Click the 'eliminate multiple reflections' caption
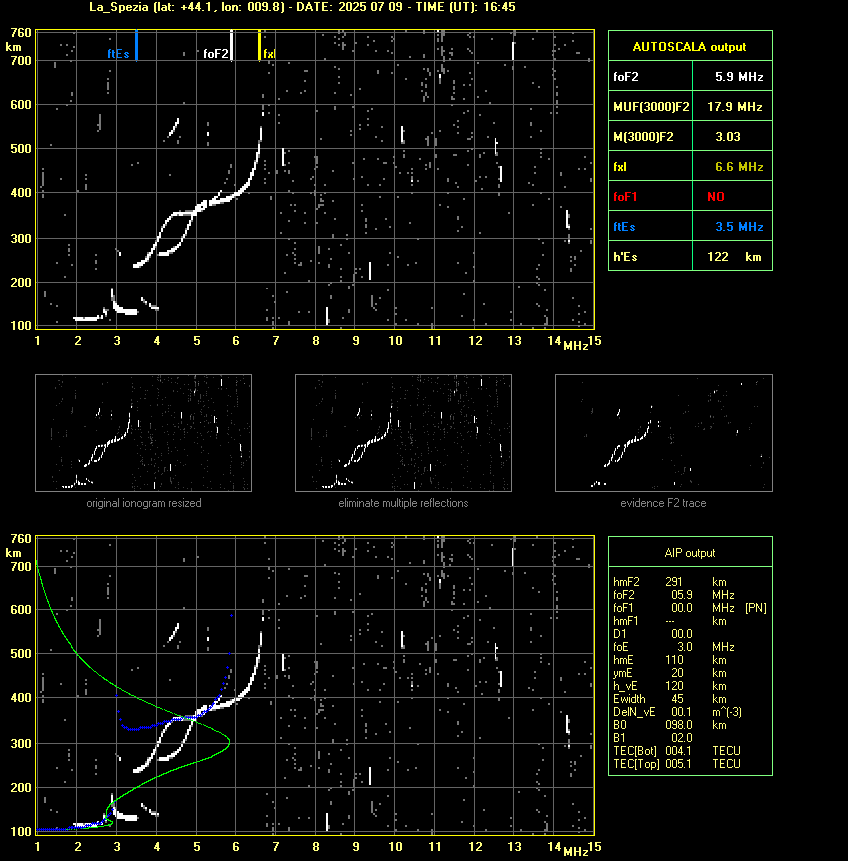Image resolution: width=848 pixels, height=861 pixels. tap(403, 503)
